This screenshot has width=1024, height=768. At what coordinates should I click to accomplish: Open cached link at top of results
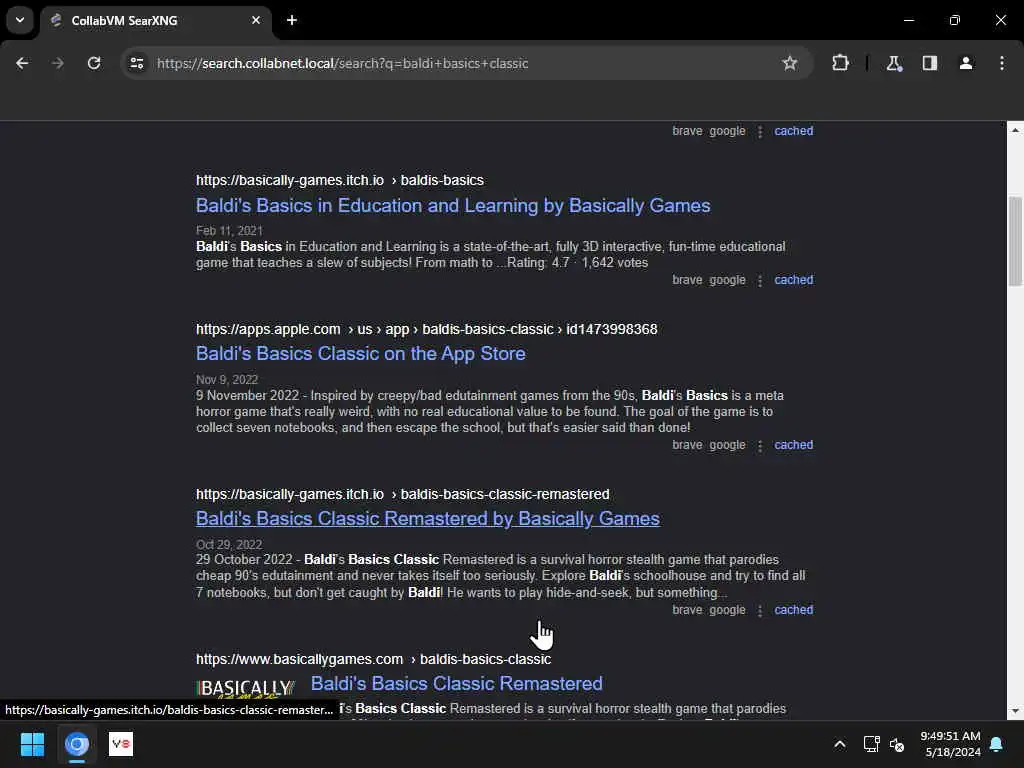pyautogui.click(x=793, y=131)
